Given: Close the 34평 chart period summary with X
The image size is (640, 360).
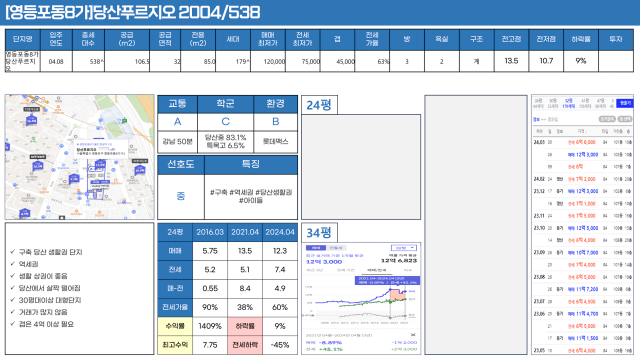Looking at the screenshot, I should (x=413, y=335).
